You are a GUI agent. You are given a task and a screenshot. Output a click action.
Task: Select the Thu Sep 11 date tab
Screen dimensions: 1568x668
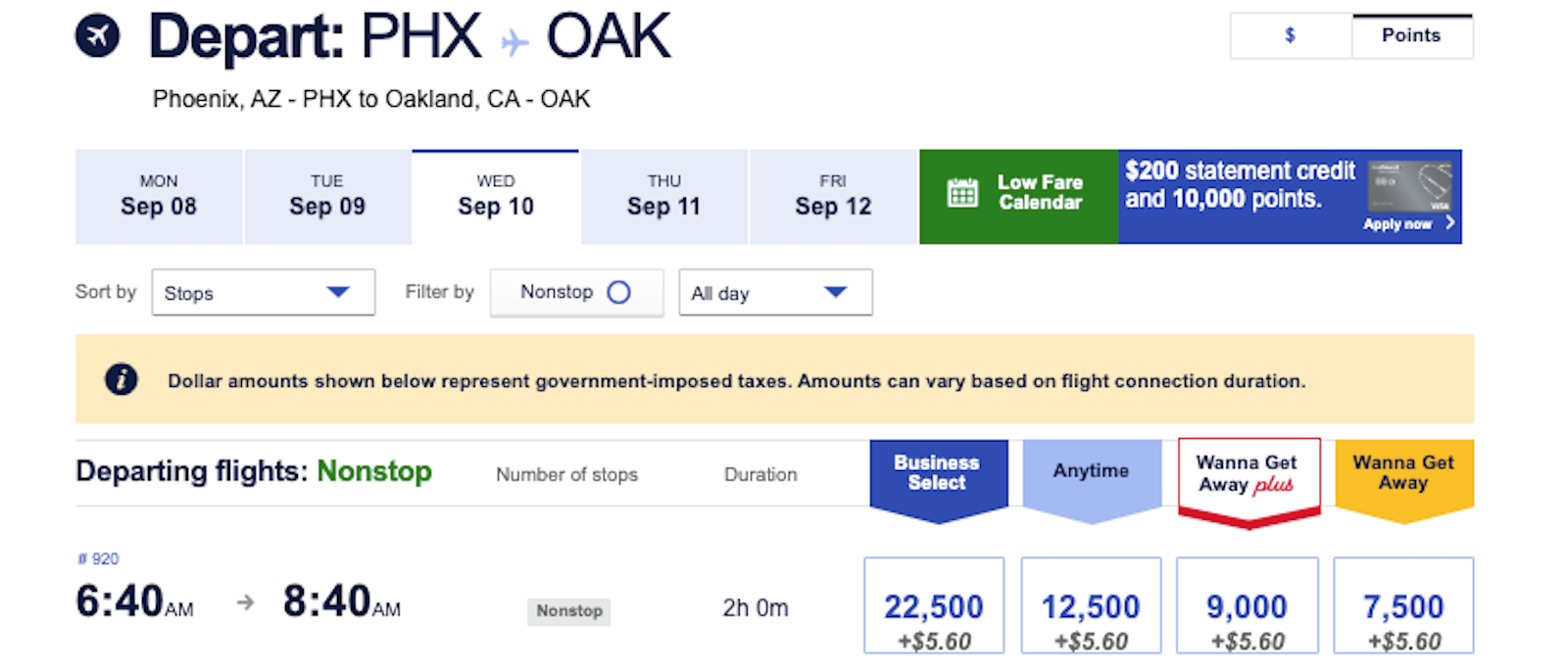[x=663, y=196]
